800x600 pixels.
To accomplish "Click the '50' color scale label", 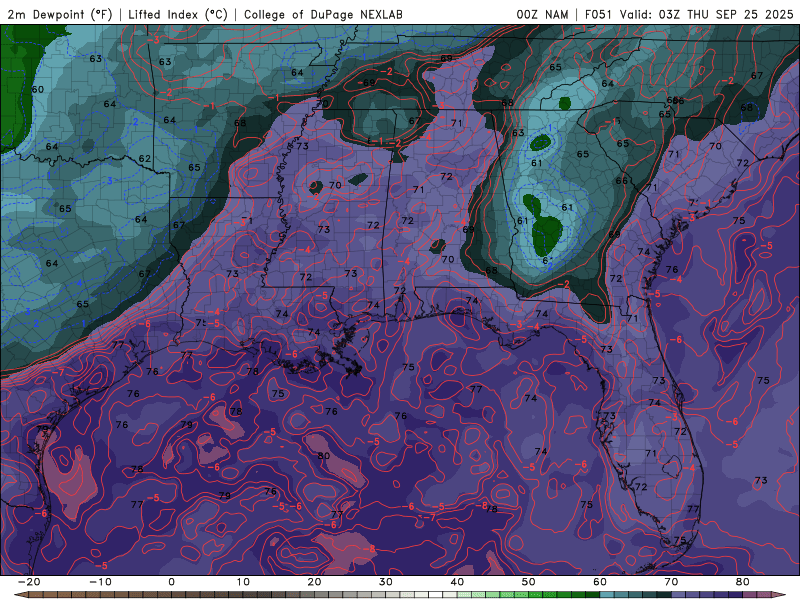I will coord(529,582).
